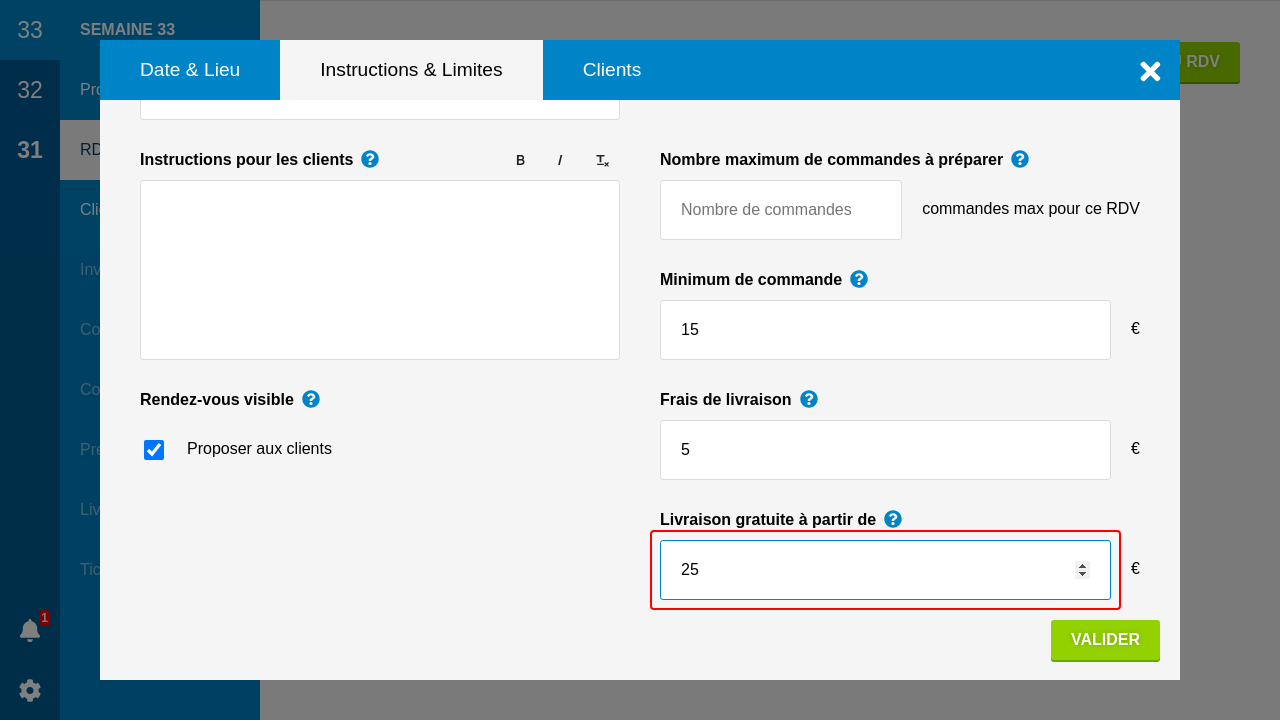Image resolution: width=1280 pixels, height=720 pixels.
Task: Show help for Frais de livraison
Action: coord(809,399)
